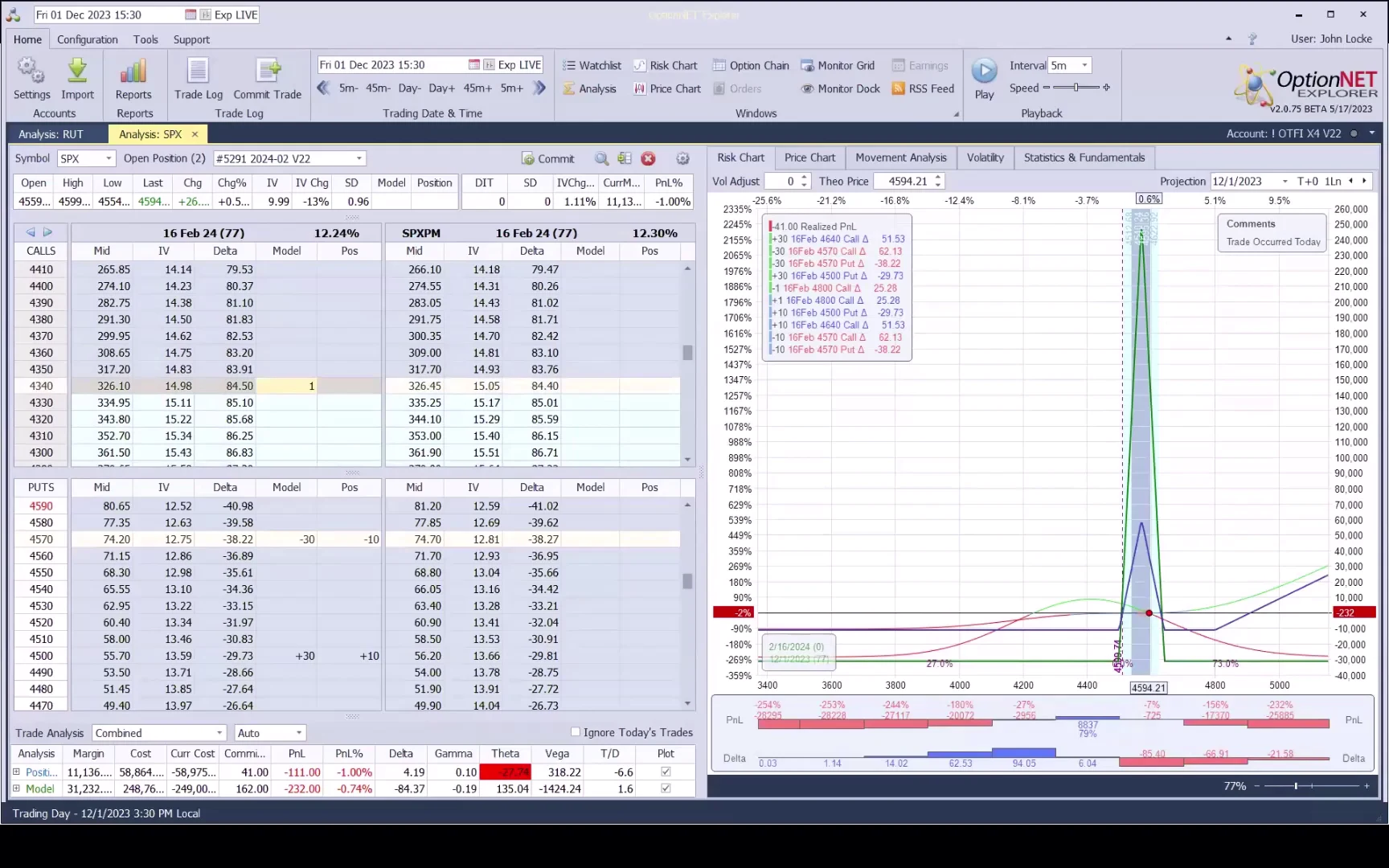Open the Option Chain window
The width and height of the screenshot is (1389, 868).
751,66
